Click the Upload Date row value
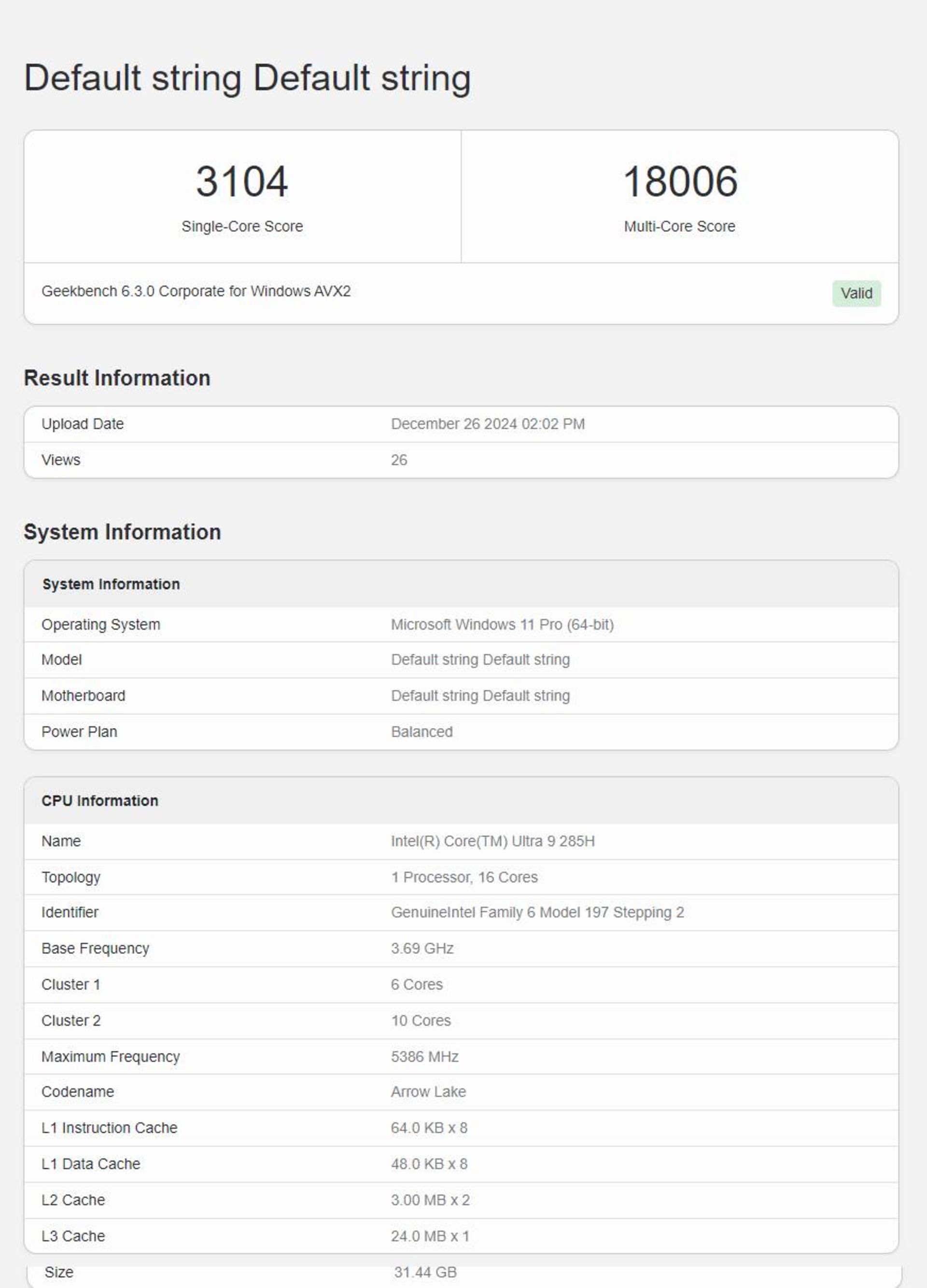Image resolution: width=927 pixels, height=1288 pixels. [x=487, y=424]
